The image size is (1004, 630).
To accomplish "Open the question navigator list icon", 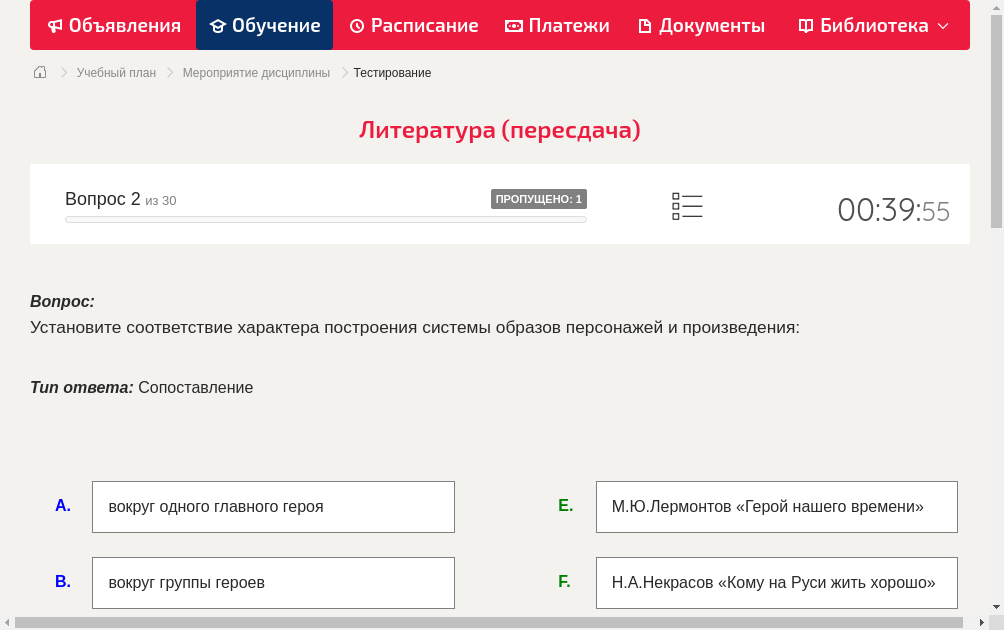I will [687, 205].
